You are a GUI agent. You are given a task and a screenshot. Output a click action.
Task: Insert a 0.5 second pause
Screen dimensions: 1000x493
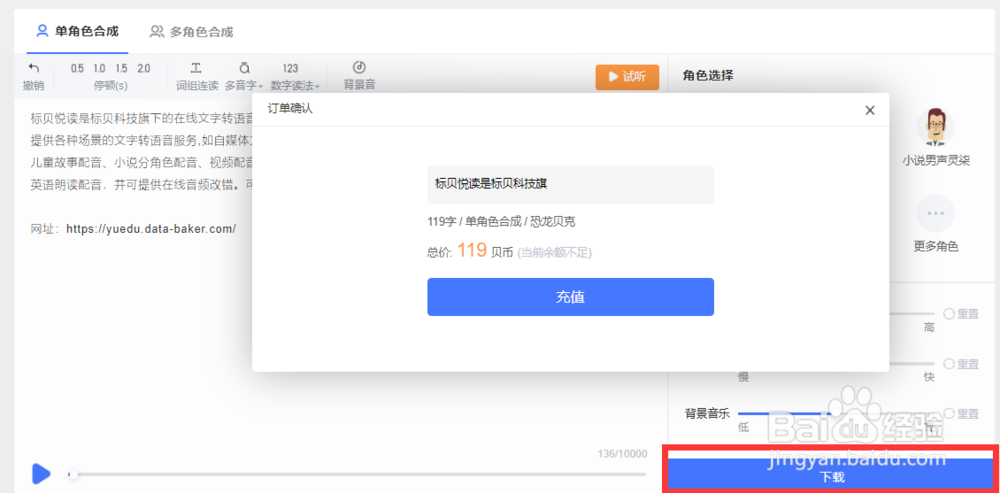[x=77, y=69]
